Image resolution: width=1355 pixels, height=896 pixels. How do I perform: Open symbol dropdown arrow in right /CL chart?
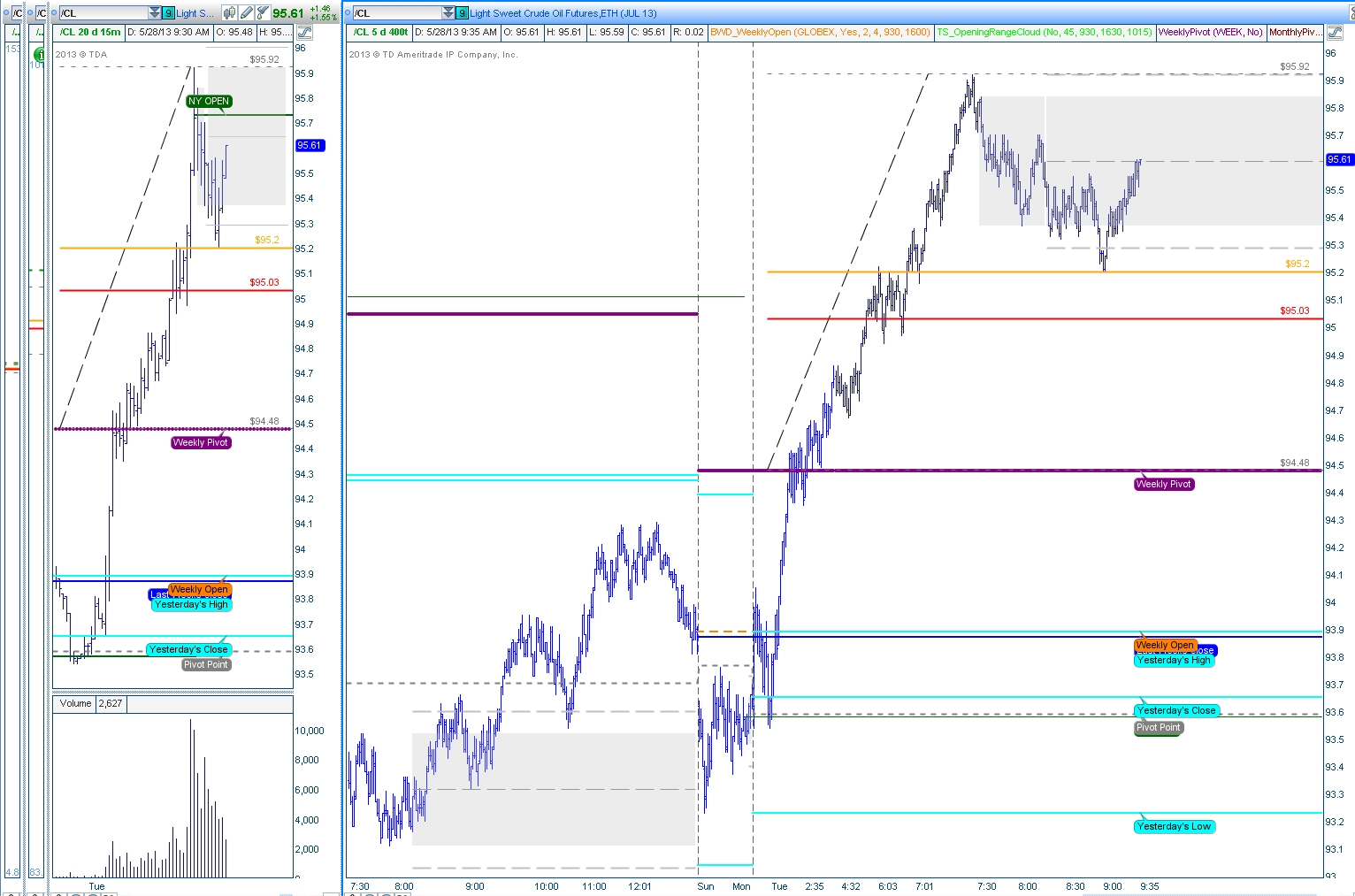(x=448, y=13)
